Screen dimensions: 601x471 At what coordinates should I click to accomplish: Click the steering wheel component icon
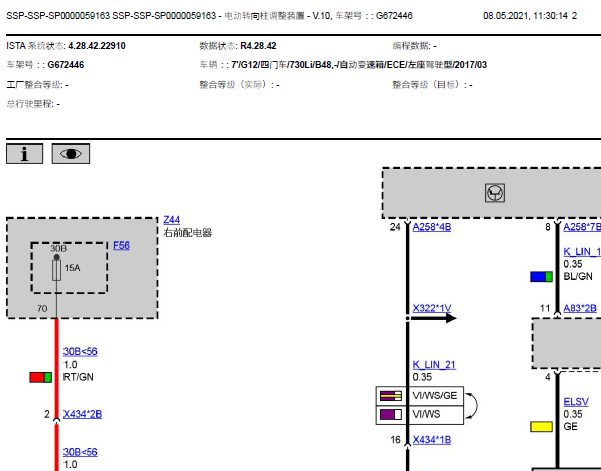(x=495, y=193)
